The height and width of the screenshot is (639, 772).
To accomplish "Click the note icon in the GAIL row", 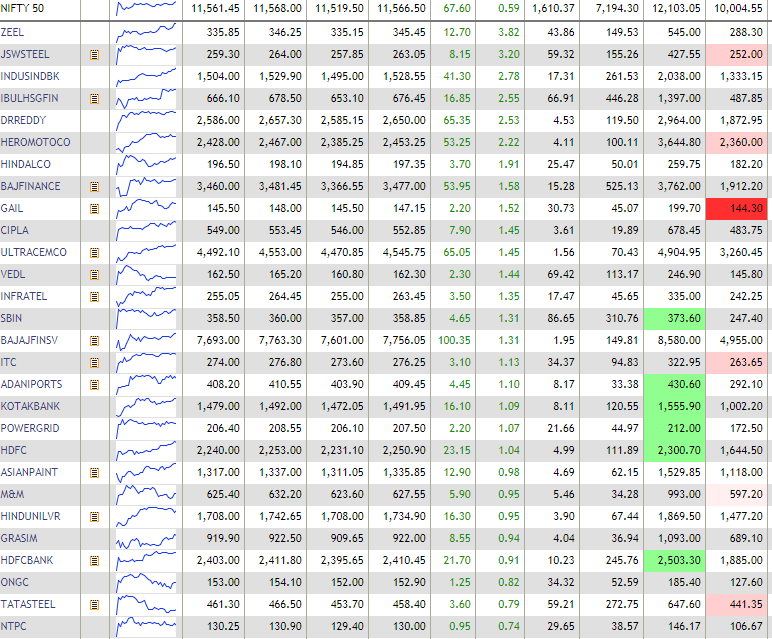I will coord(94,208).
